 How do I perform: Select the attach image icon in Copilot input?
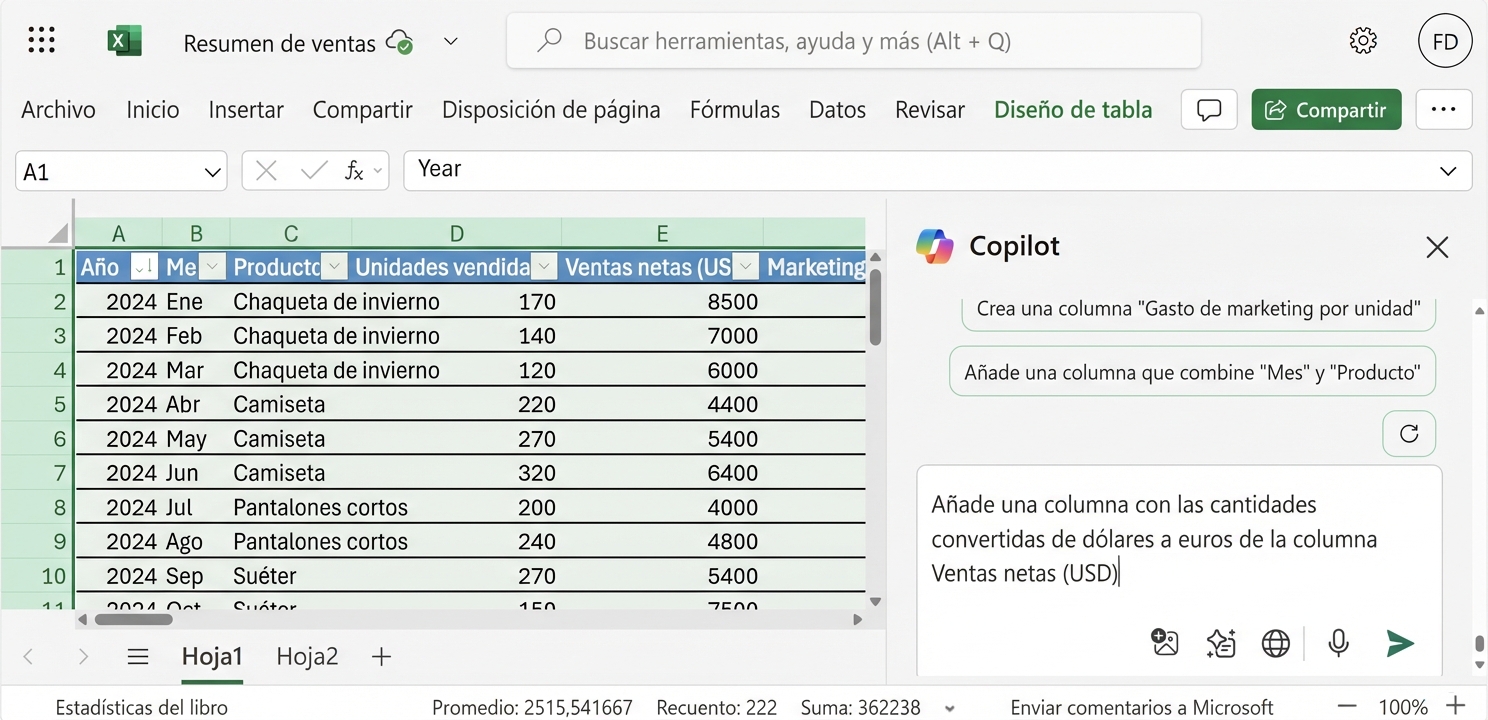[1164, 643]
